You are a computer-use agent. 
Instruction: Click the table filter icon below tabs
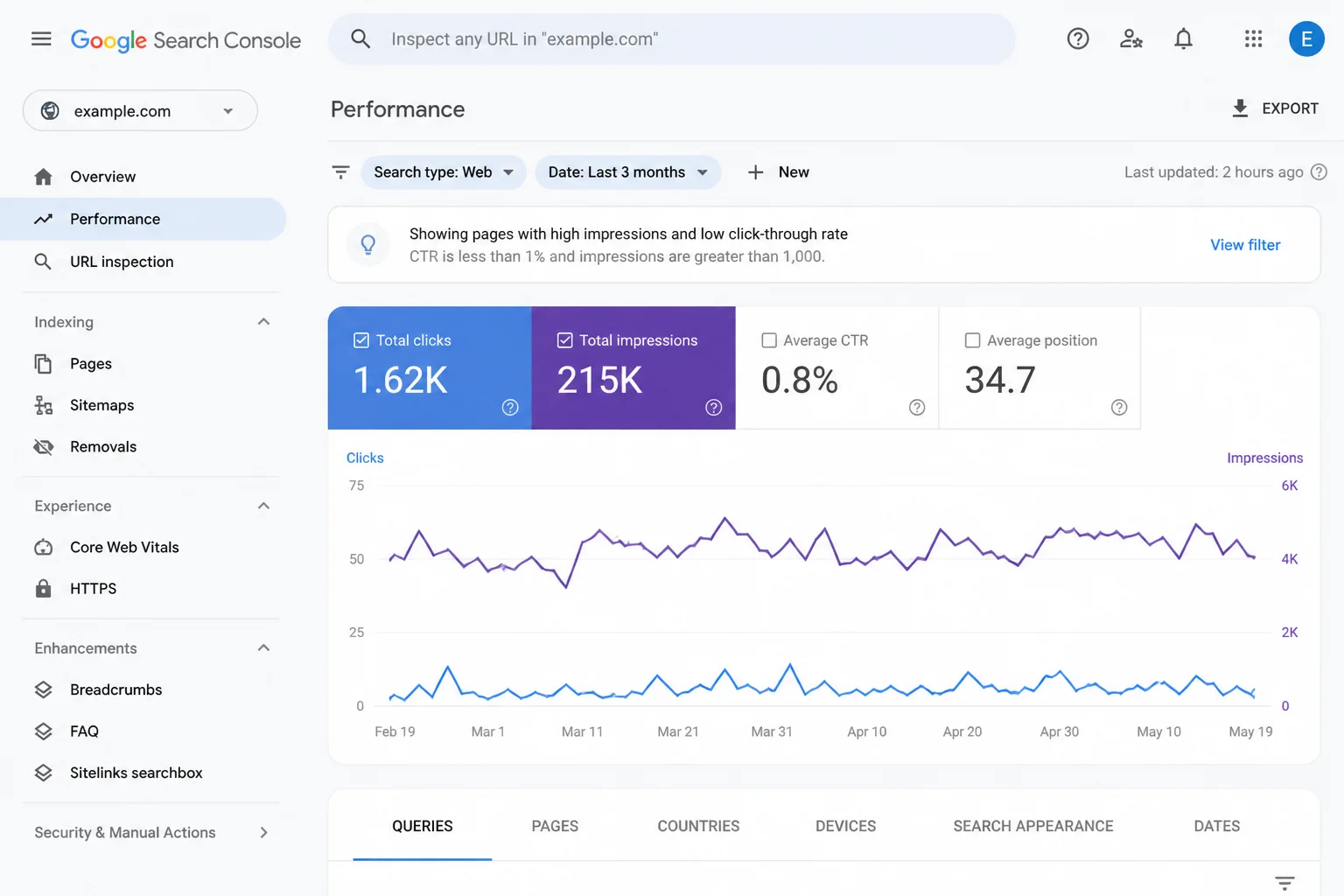click(1284, 883)
